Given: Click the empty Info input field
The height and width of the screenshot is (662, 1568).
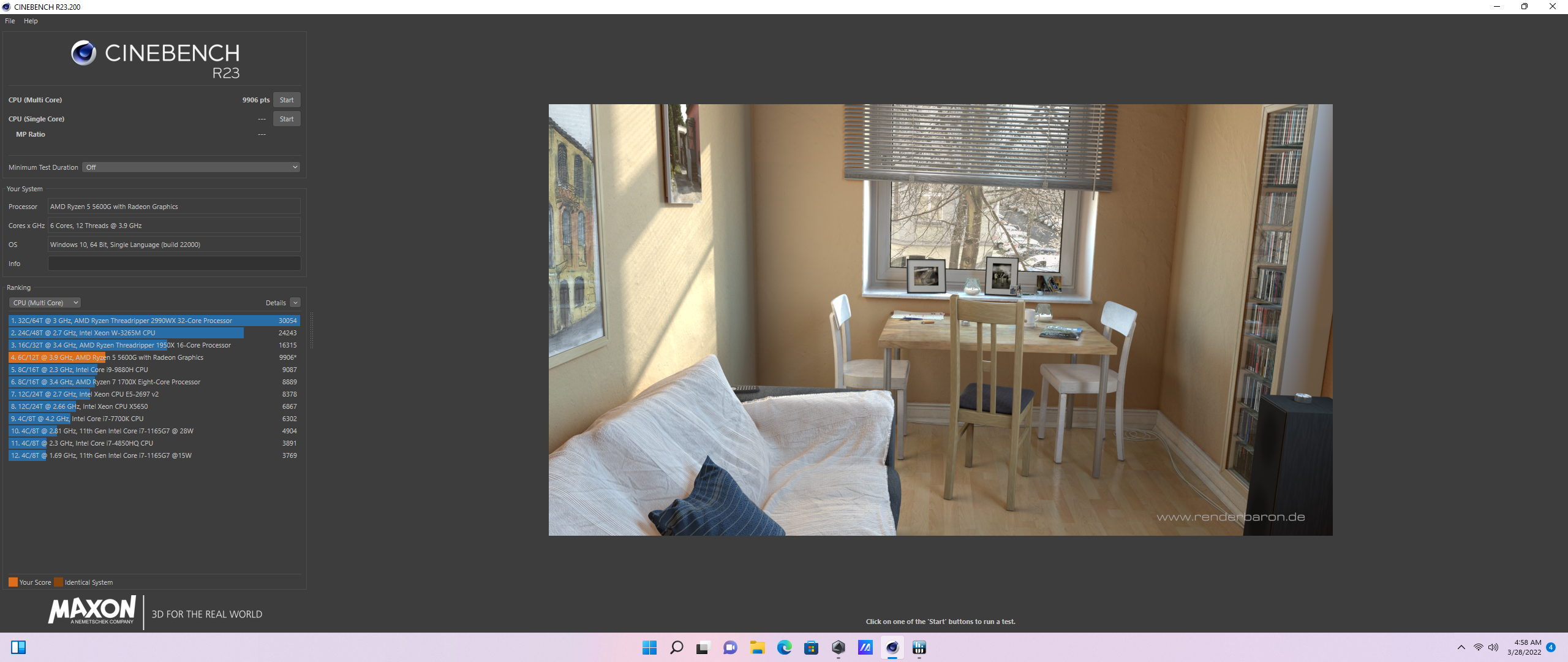Looking at the screenshot, I should pos(174,264).
